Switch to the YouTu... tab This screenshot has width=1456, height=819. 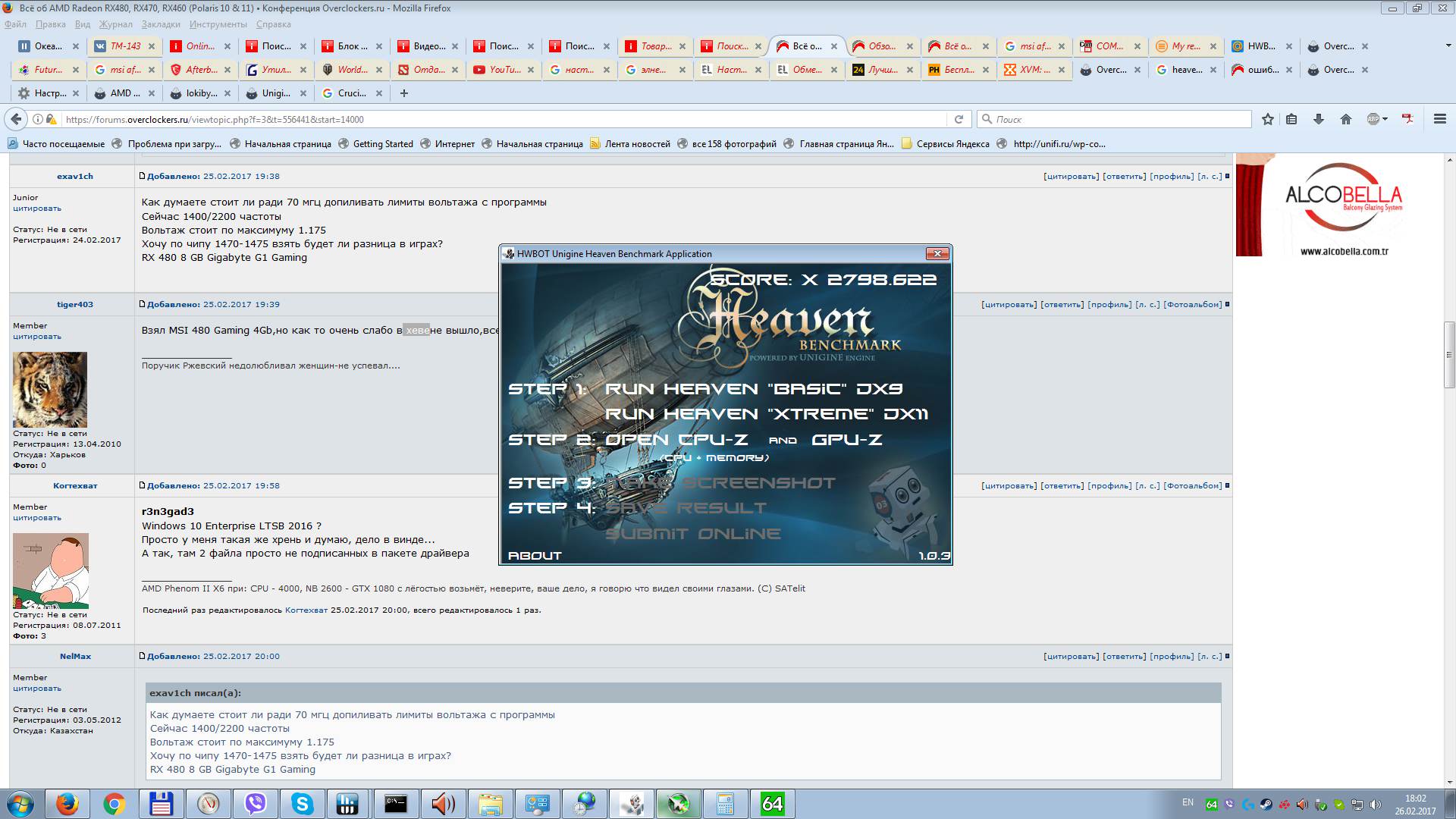(x=504, y=70)
